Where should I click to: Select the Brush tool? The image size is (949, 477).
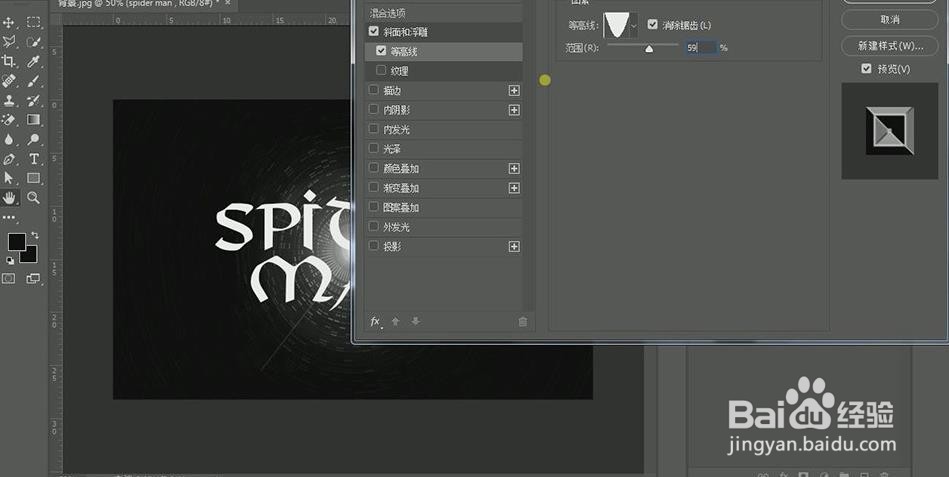(34, 81)
